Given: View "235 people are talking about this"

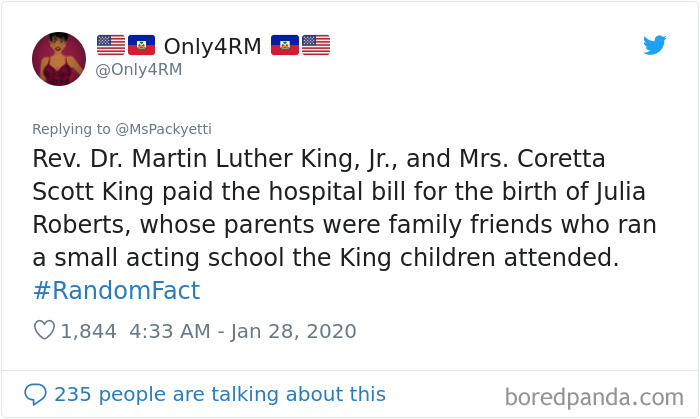Looking at the screenshot, I should pos(220,394).
